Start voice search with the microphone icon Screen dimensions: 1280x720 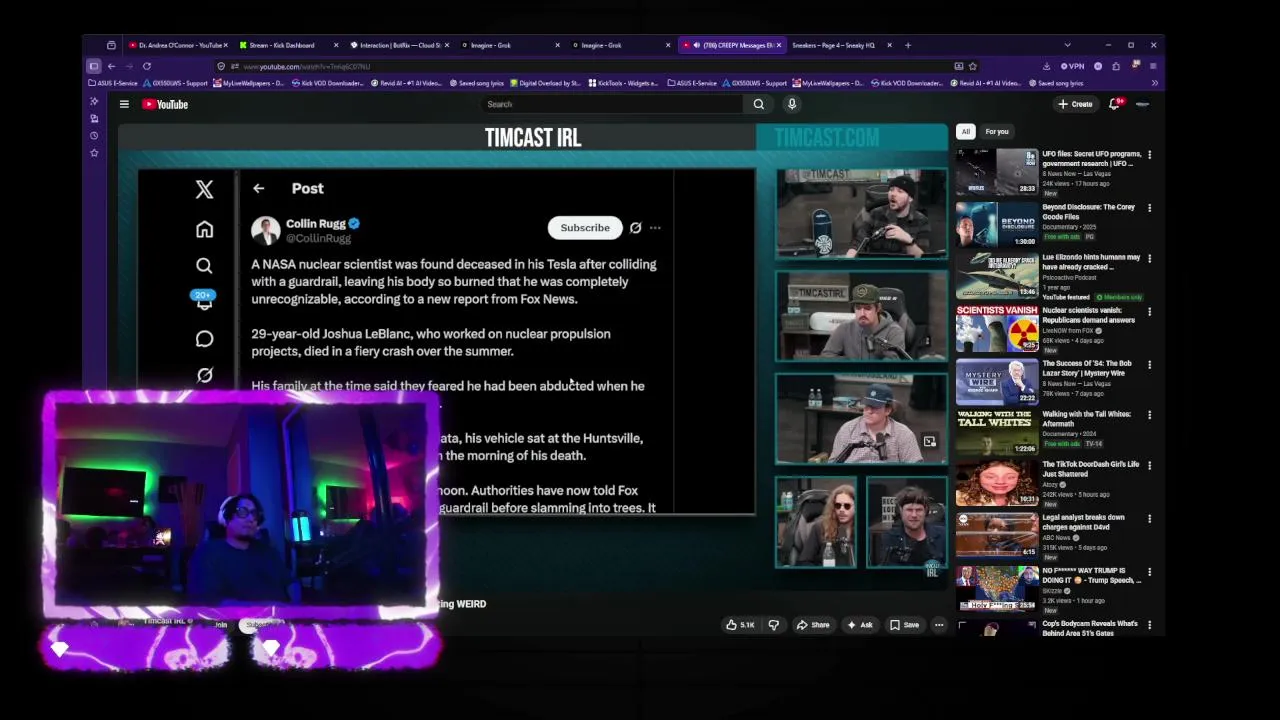(792, 104)
